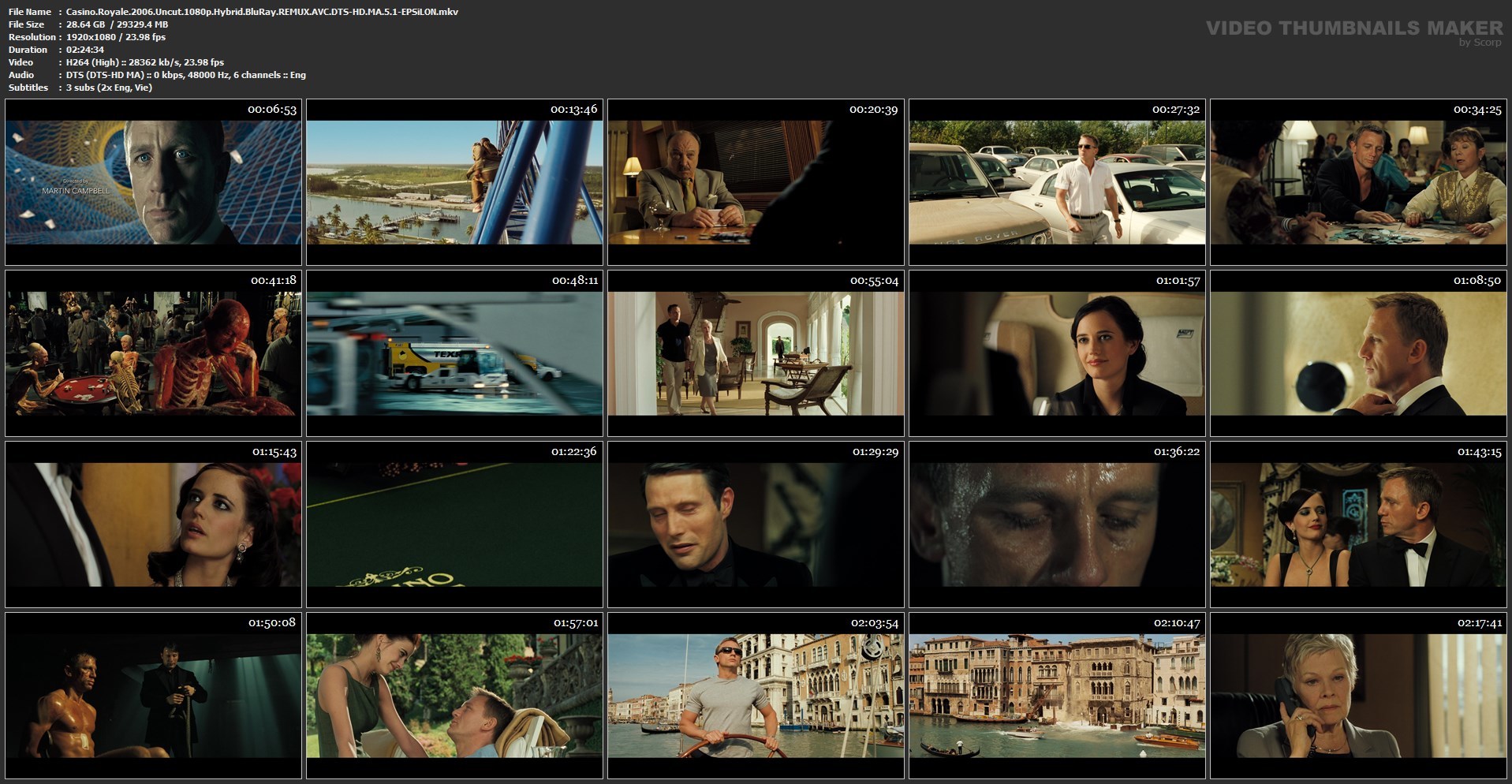Click the 01:29:29 movie frame
The width and height of the screenshot is (1512, 784).
(756, 525)
